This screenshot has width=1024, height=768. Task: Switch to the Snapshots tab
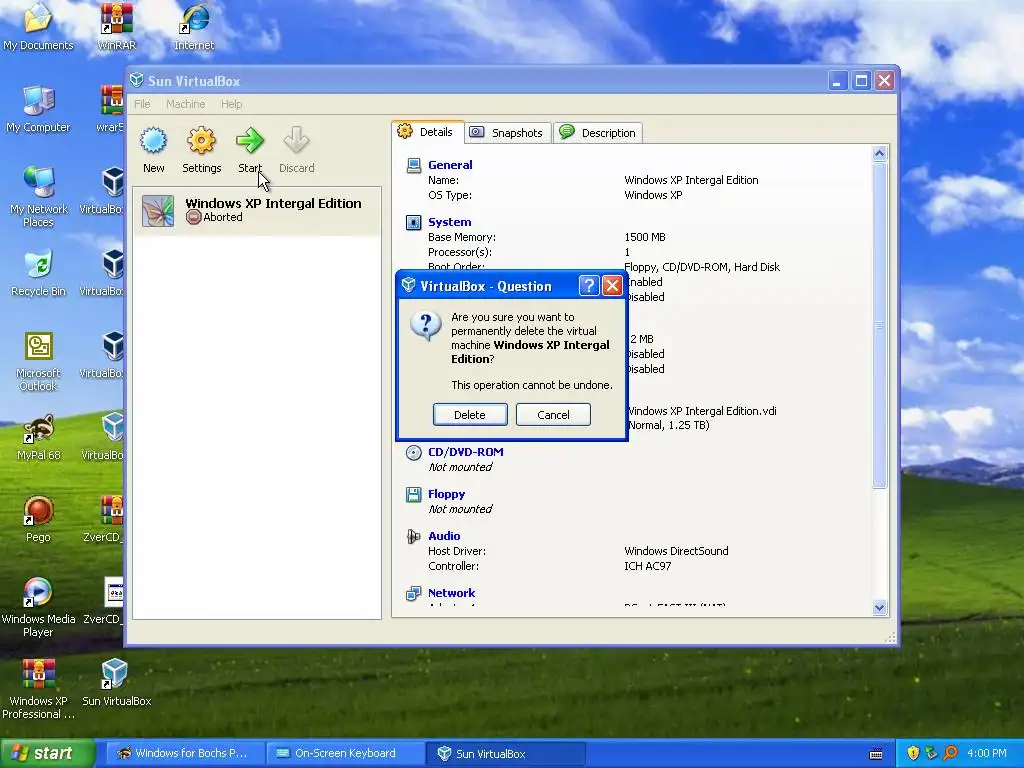point(508,133)
